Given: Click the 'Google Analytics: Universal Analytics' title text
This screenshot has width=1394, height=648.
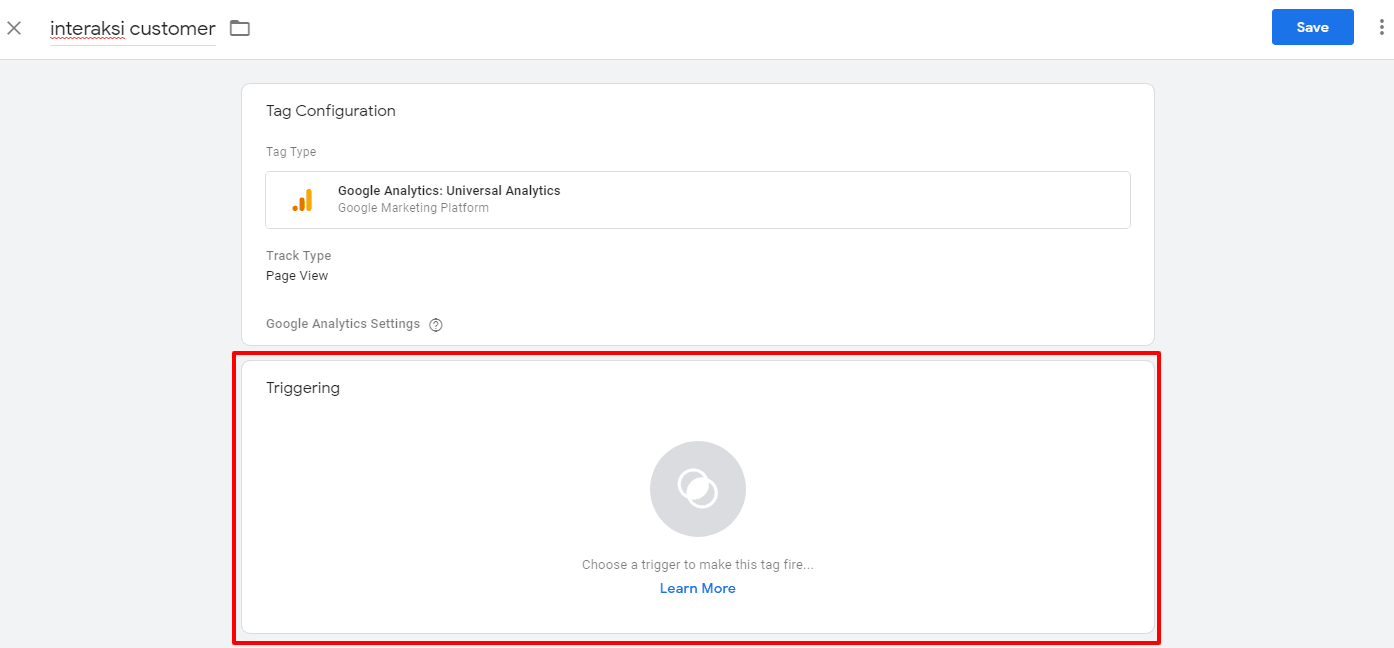Looking at the screenshot, I should coord(449,191).
